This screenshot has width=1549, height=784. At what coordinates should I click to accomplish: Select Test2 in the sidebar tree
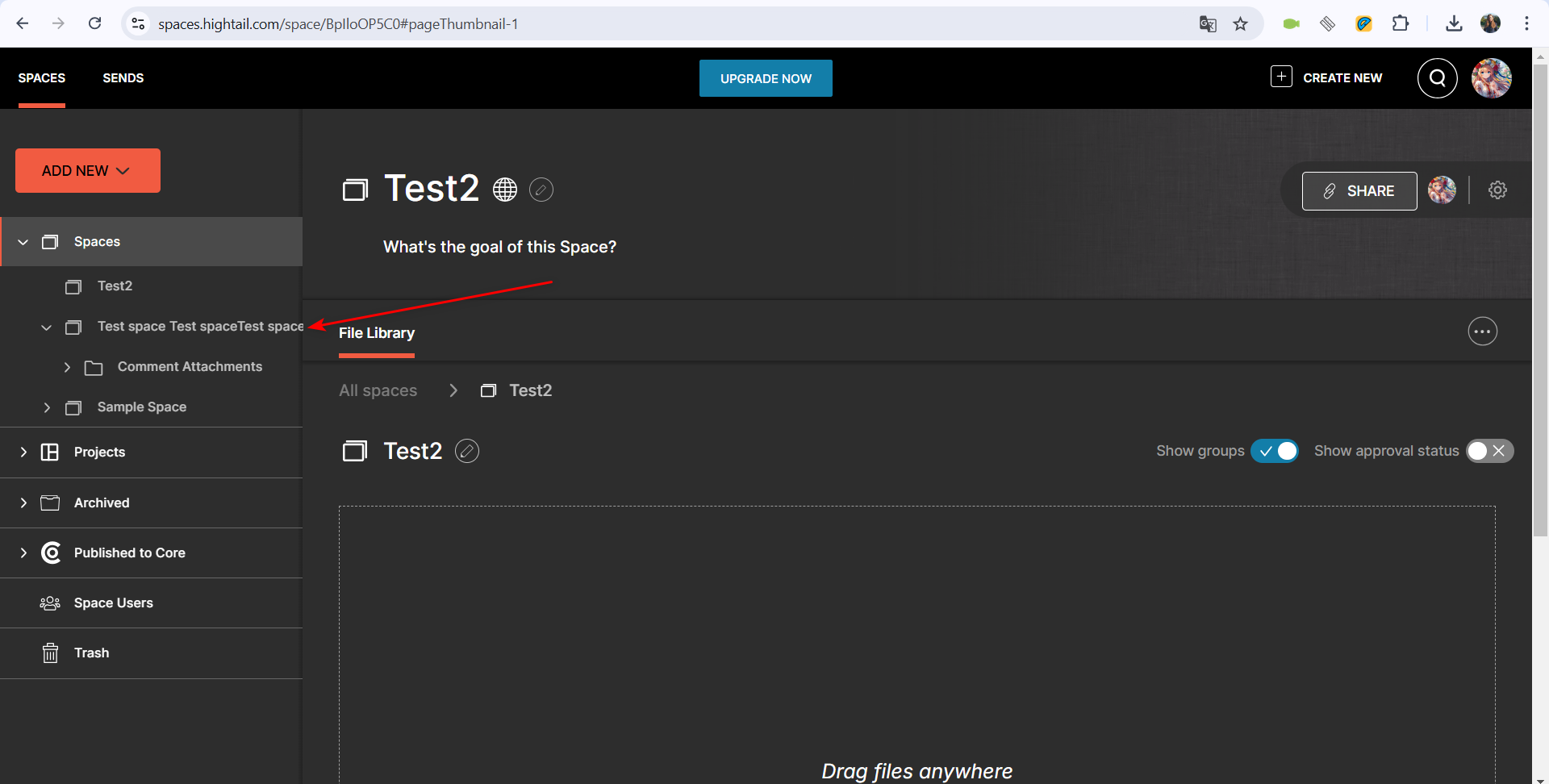[x=115, y=286]
